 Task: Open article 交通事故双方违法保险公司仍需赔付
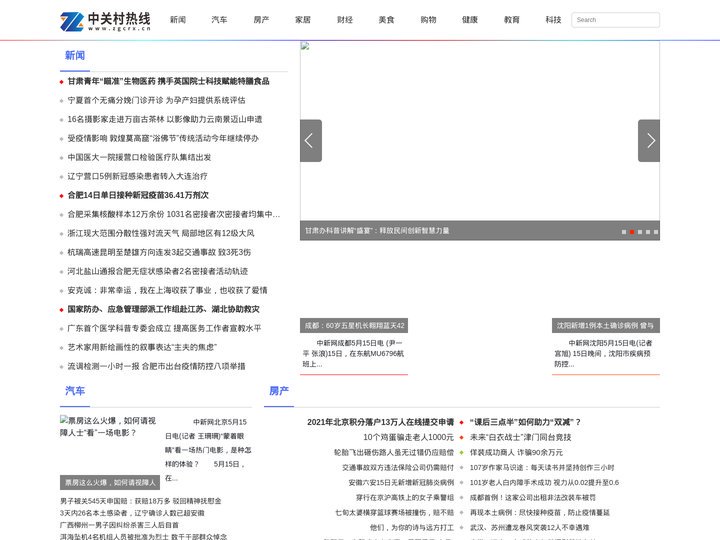point(398,467)
